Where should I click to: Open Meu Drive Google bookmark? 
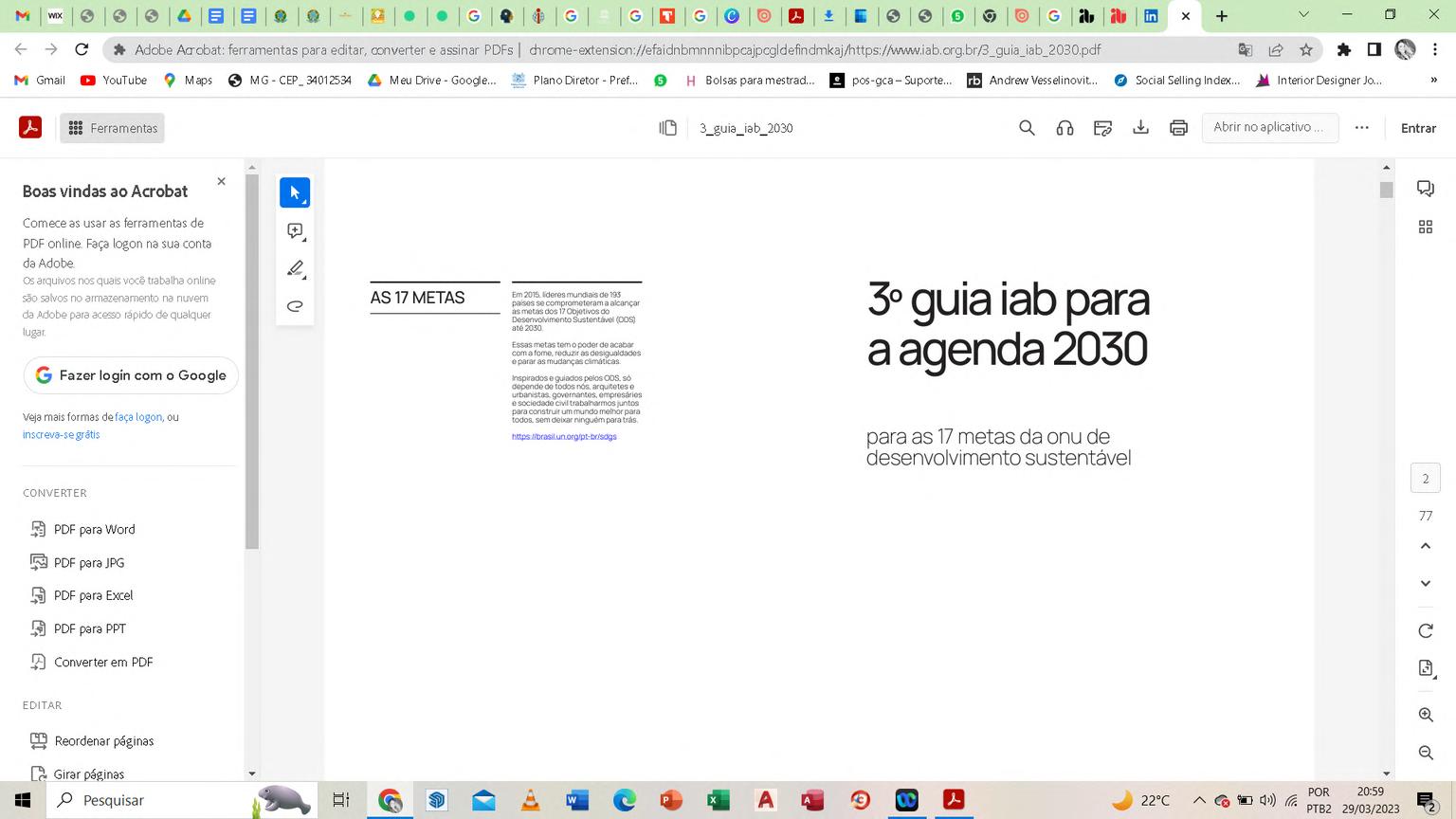[432, 81]
